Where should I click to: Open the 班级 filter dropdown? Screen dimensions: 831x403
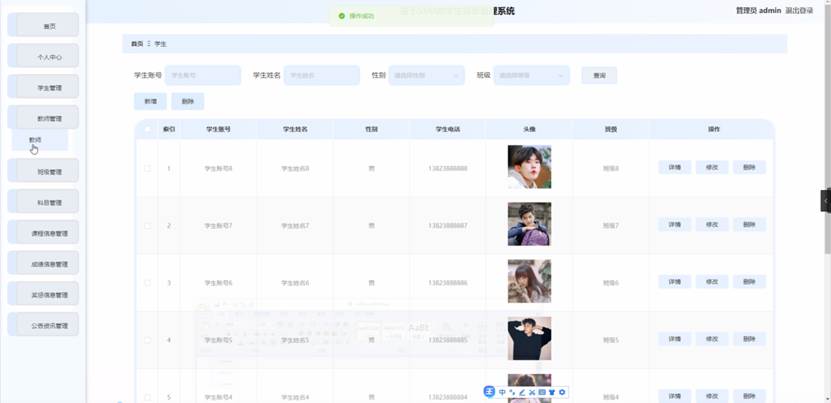[532, 75]
